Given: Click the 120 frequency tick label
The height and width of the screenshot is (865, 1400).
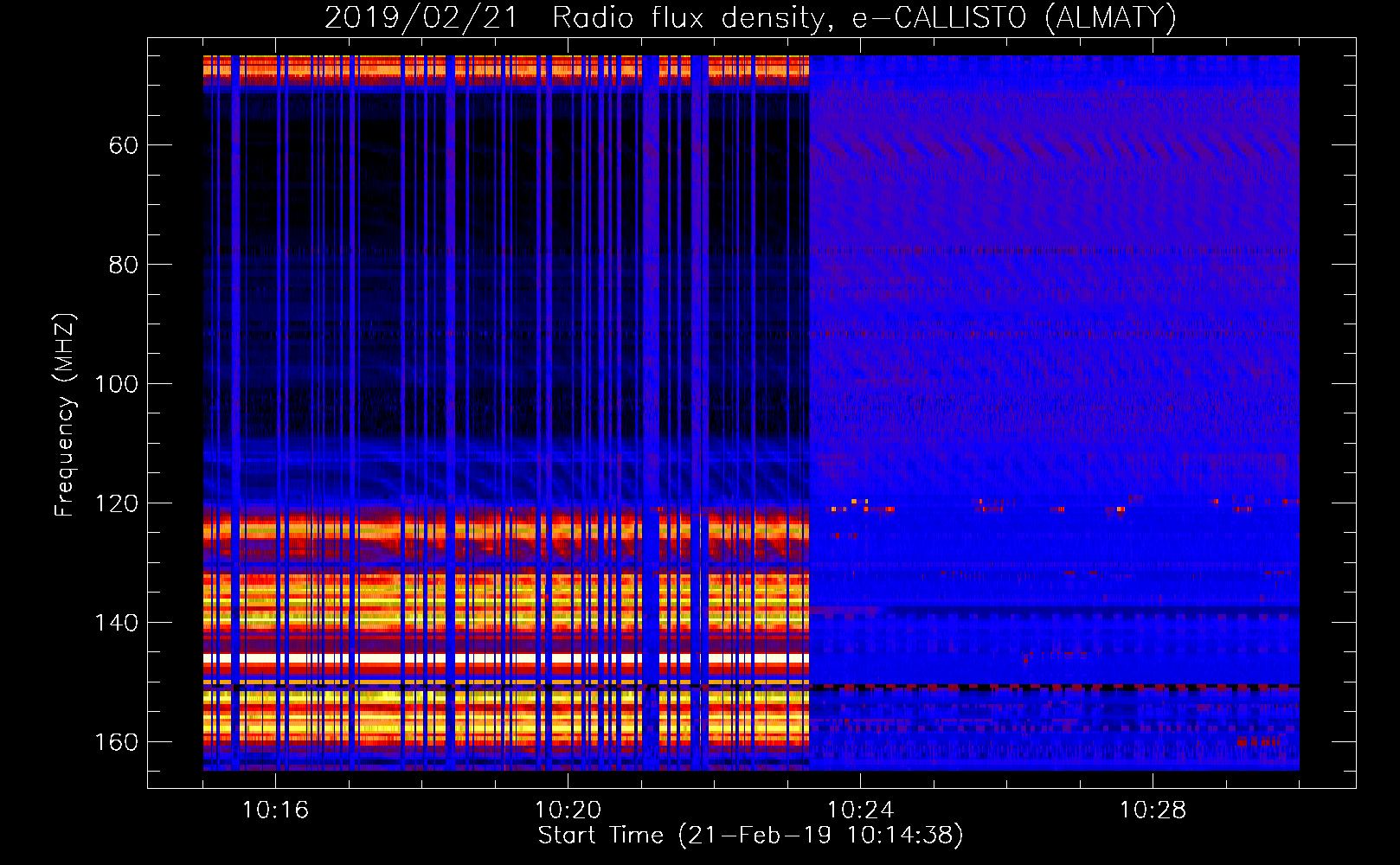Looking at the screenshot, I should coord(116,503).
